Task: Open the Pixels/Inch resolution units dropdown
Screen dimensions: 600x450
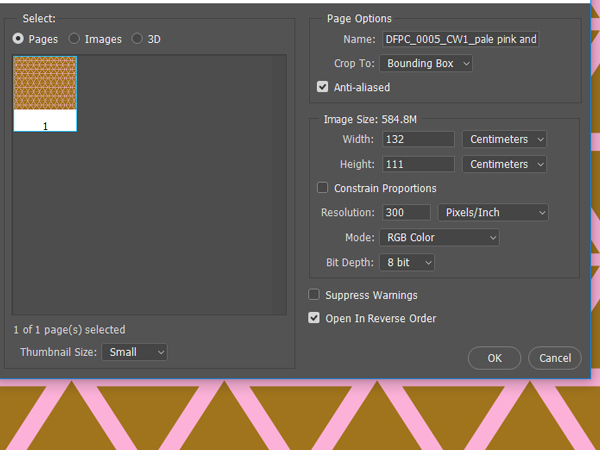Action: click(x=493, y=212)
